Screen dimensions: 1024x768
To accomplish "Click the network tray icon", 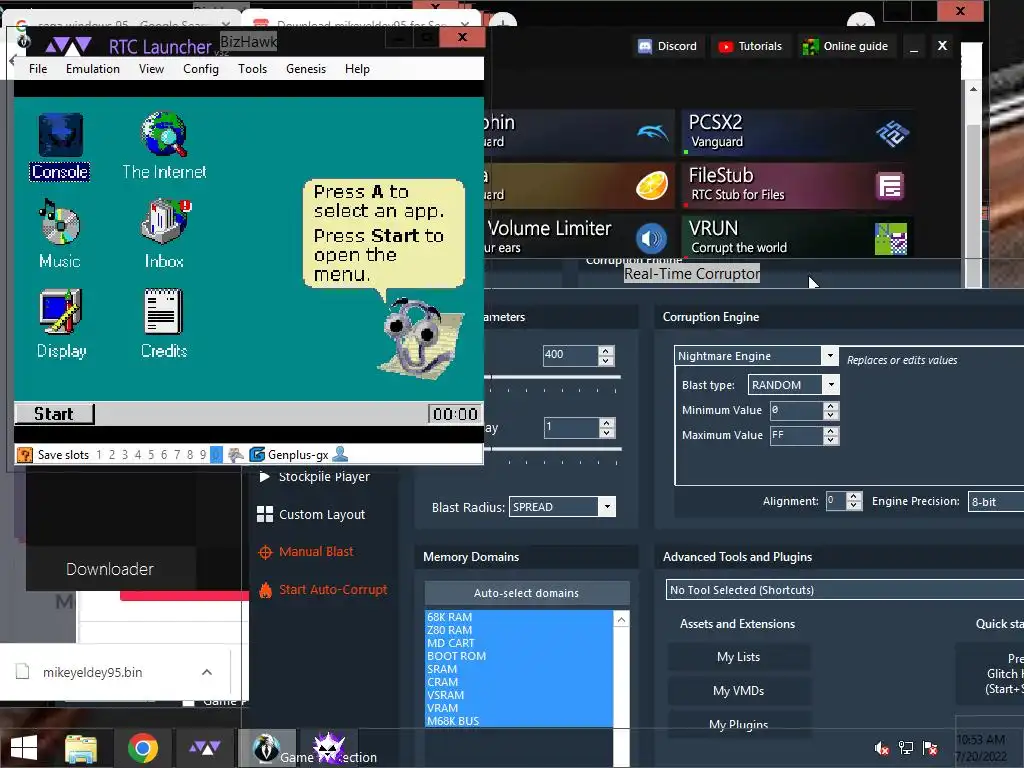I will [x=906, y=748].
